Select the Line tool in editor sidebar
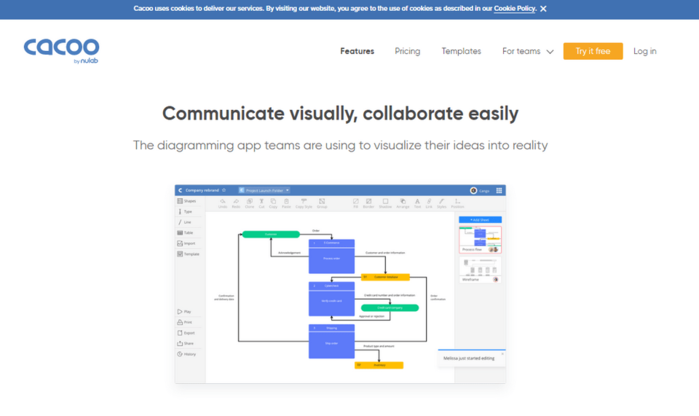 [x=180, y=222]
